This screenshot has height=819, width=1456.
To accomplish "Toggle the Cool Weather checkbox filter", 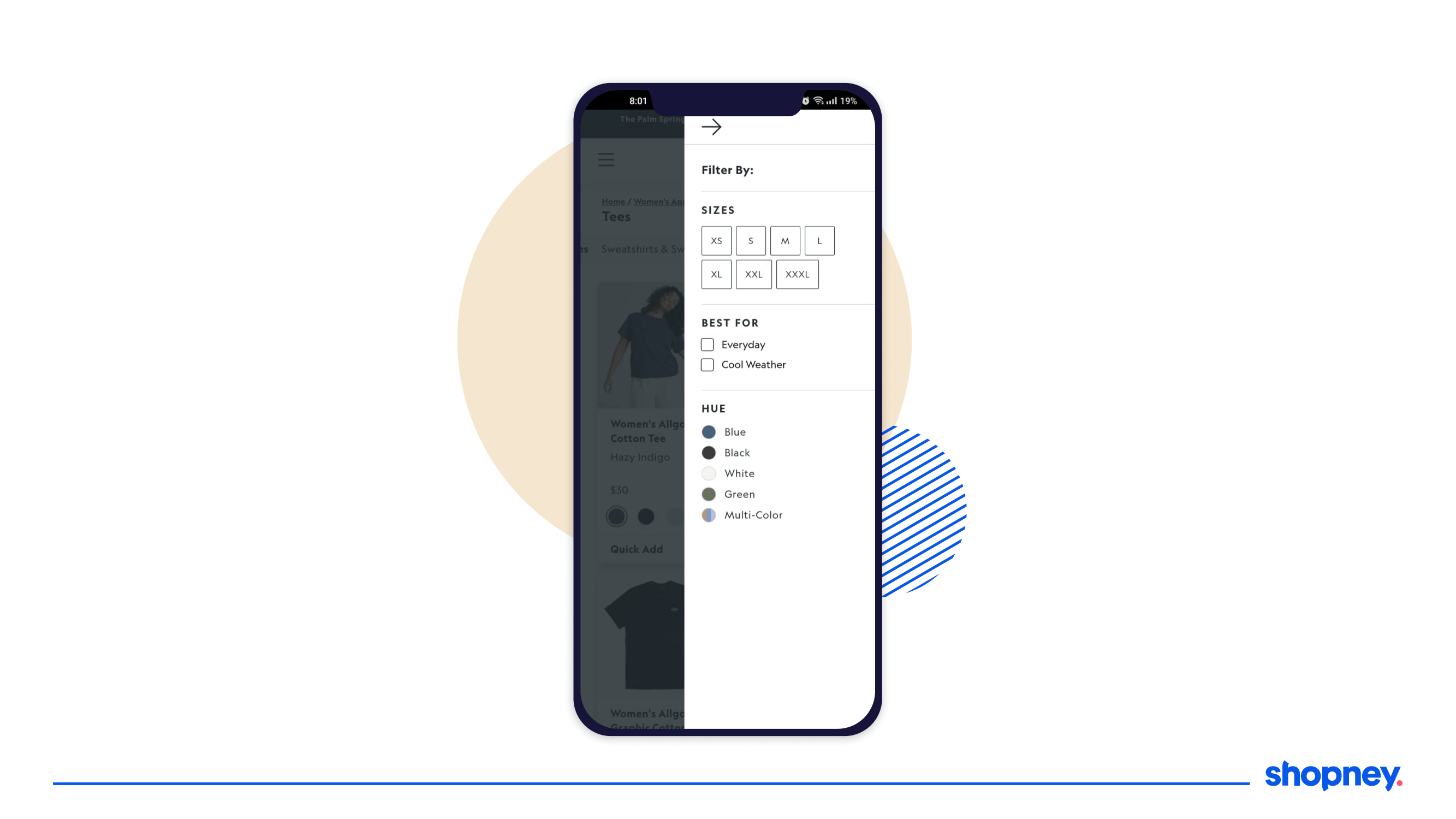I will pos(707,364).
